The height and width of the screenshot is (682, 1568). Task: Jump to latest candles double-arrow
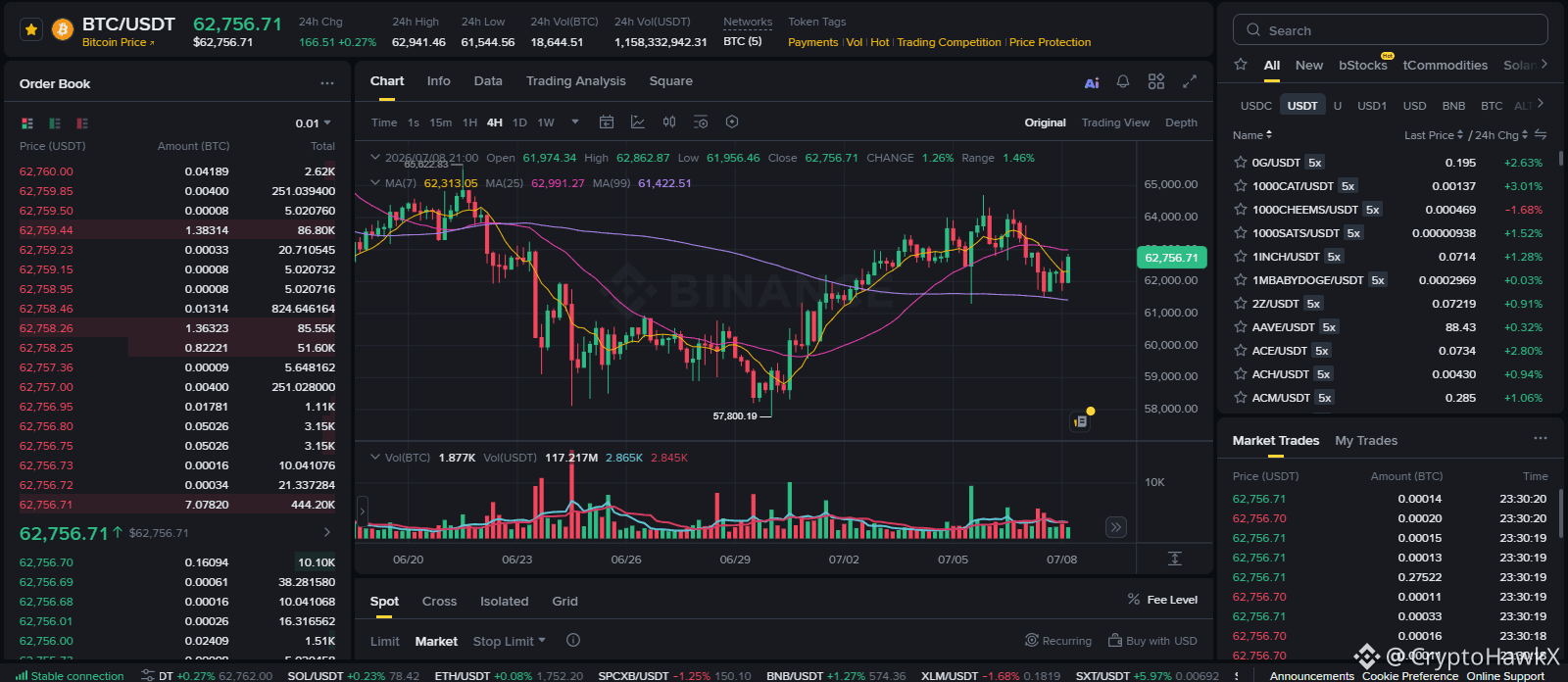(1116, 527)
